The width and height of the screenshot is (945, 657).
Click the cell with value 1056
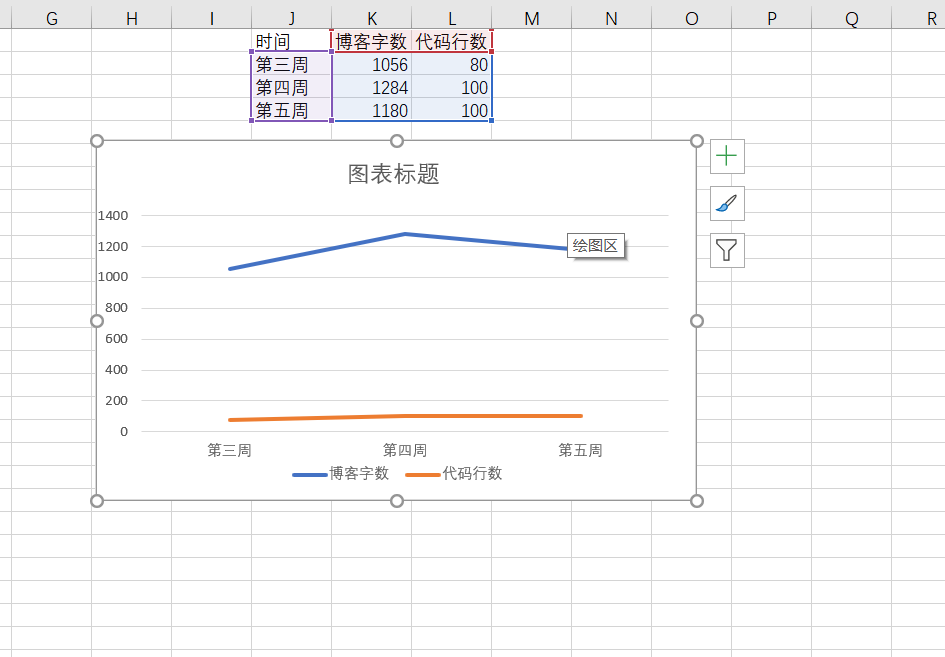[372, 64]
